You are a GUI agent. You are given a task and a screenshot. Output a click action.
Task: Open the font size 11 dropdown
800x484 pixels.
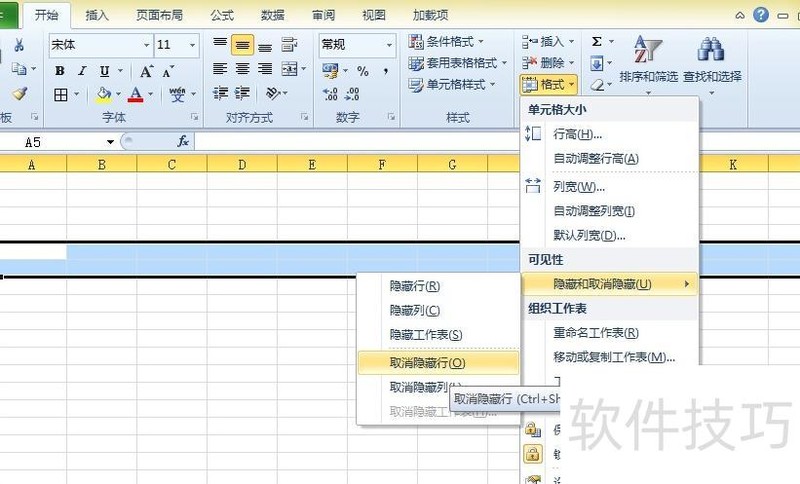192,45
